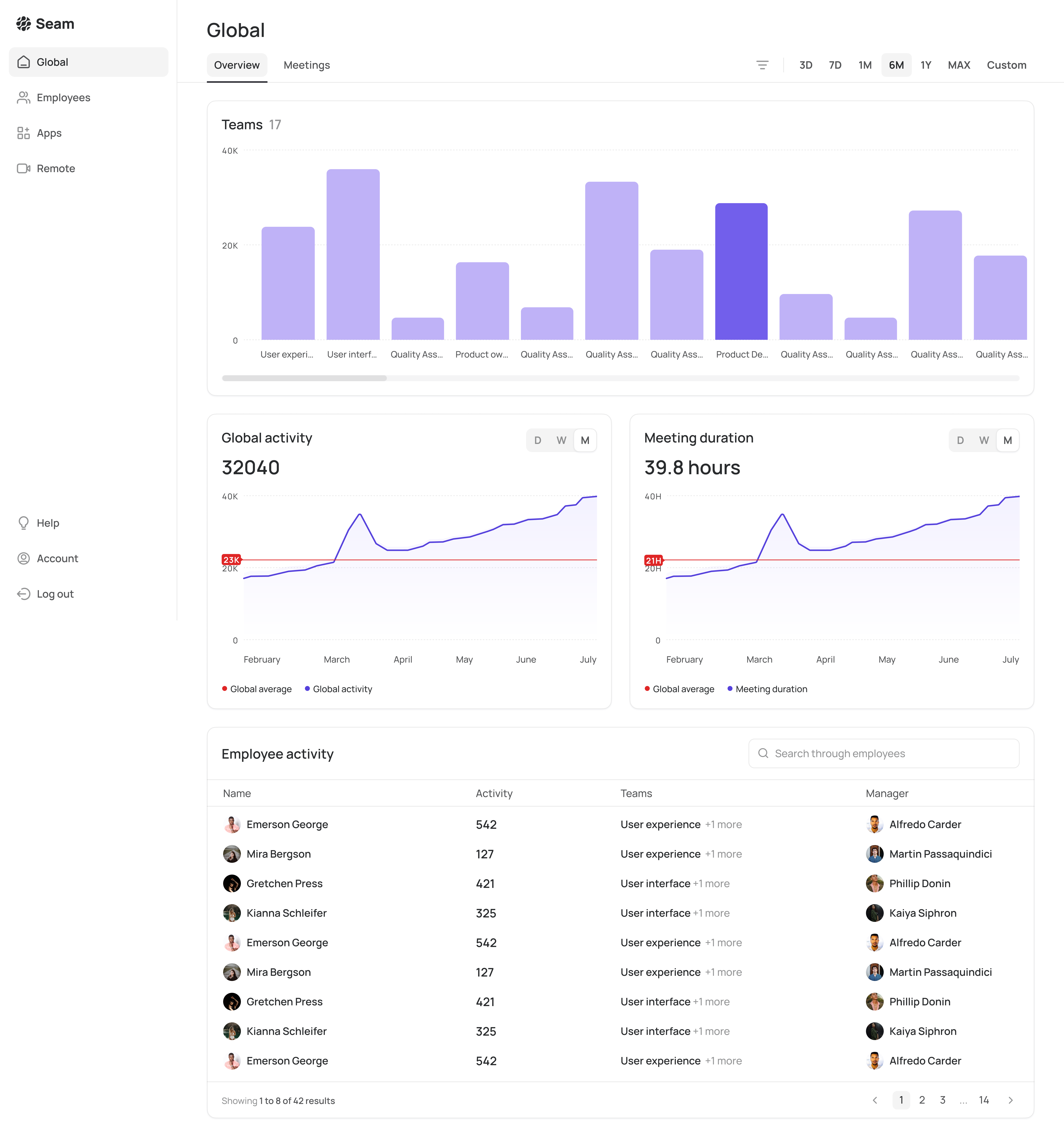Click '+1 more' teams for Gretchen Press
Viewport: 1064px width, 1142px height.
point(711,883)
